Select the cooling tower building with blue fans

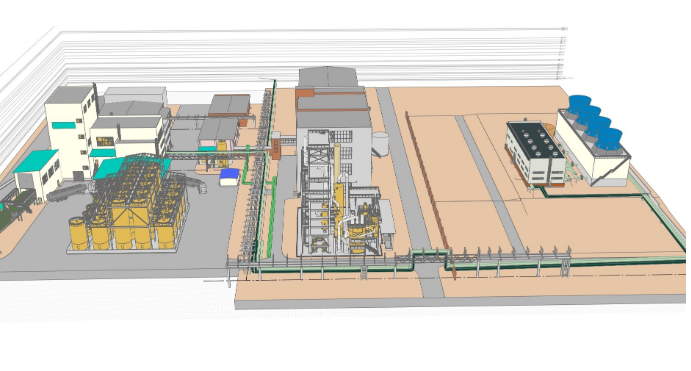[x=593, y=141]
